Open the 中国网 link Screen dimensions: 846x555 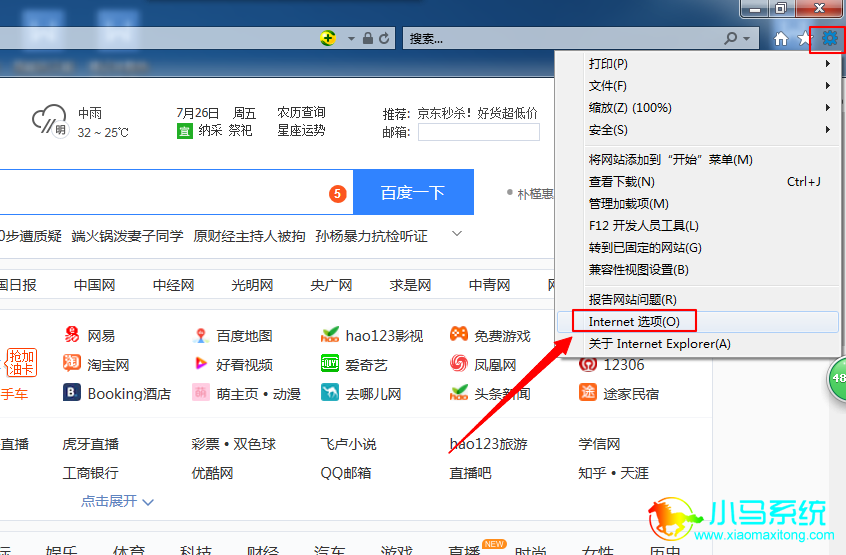point(94,285)
